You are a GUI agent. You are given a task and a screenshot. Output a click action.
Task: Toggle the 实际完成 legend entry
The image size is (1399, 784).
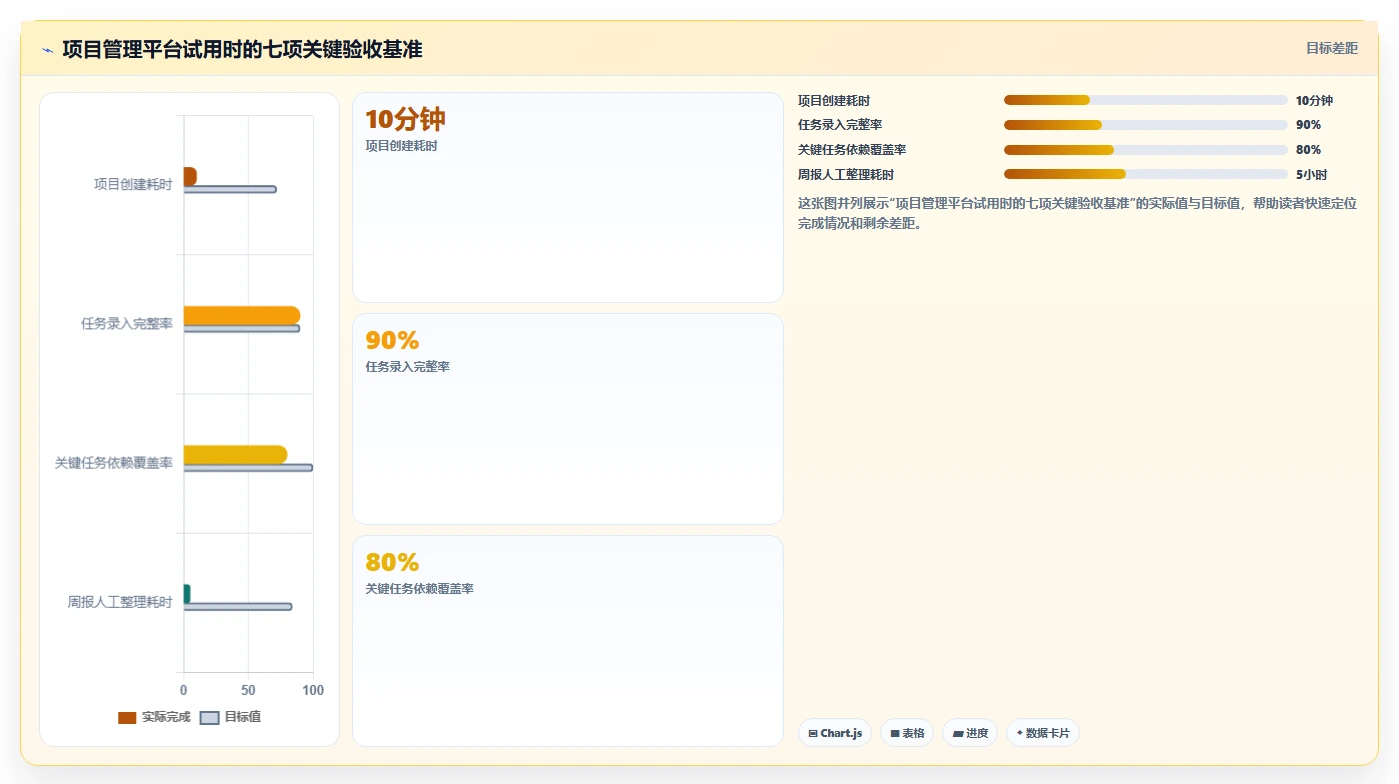tap(154, 717)
